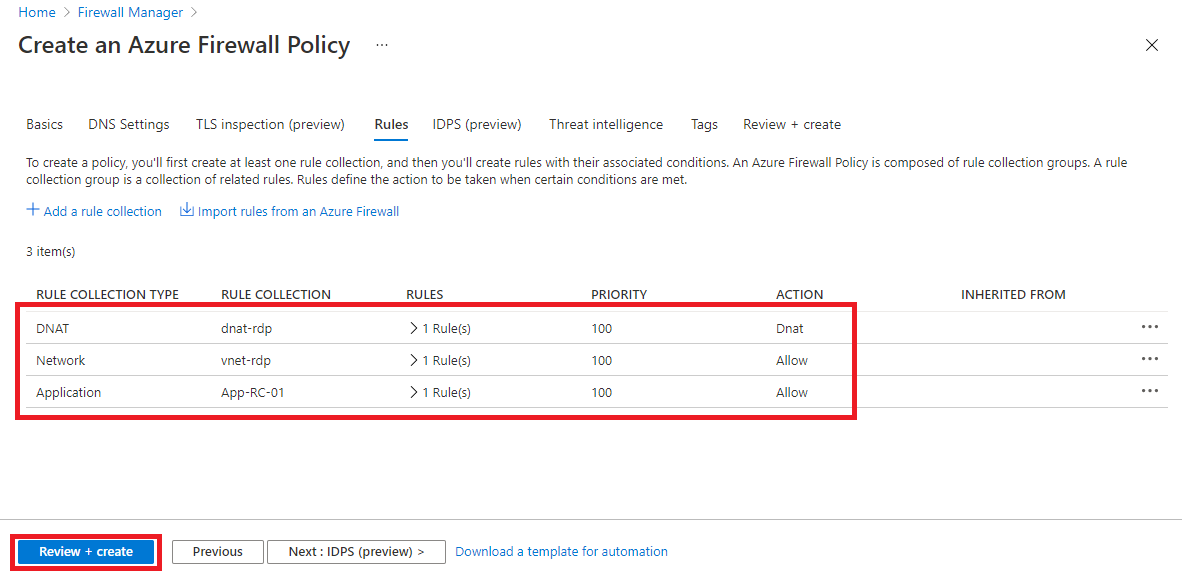Click Import rules from an Azure Firewall
This screenshot has width=1182, height=574.
click(299, 211)
